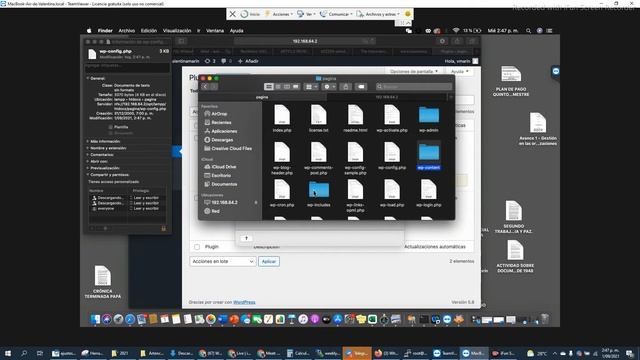Check the Plugin select-all checkbox
This screenshot has height=360, width=640.
[x=197, y=247]
